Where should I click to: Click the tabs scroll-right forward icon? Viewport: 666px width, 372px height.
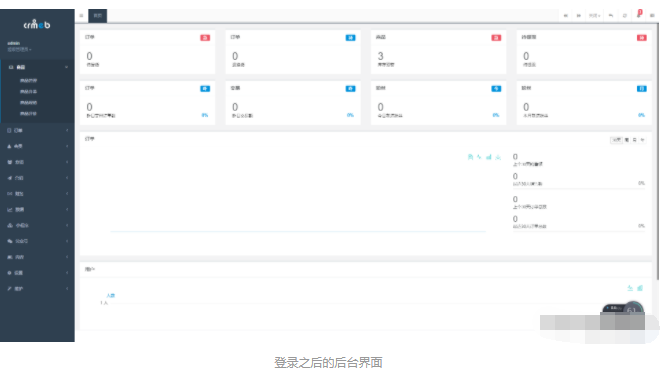click(x=579, y=16)
